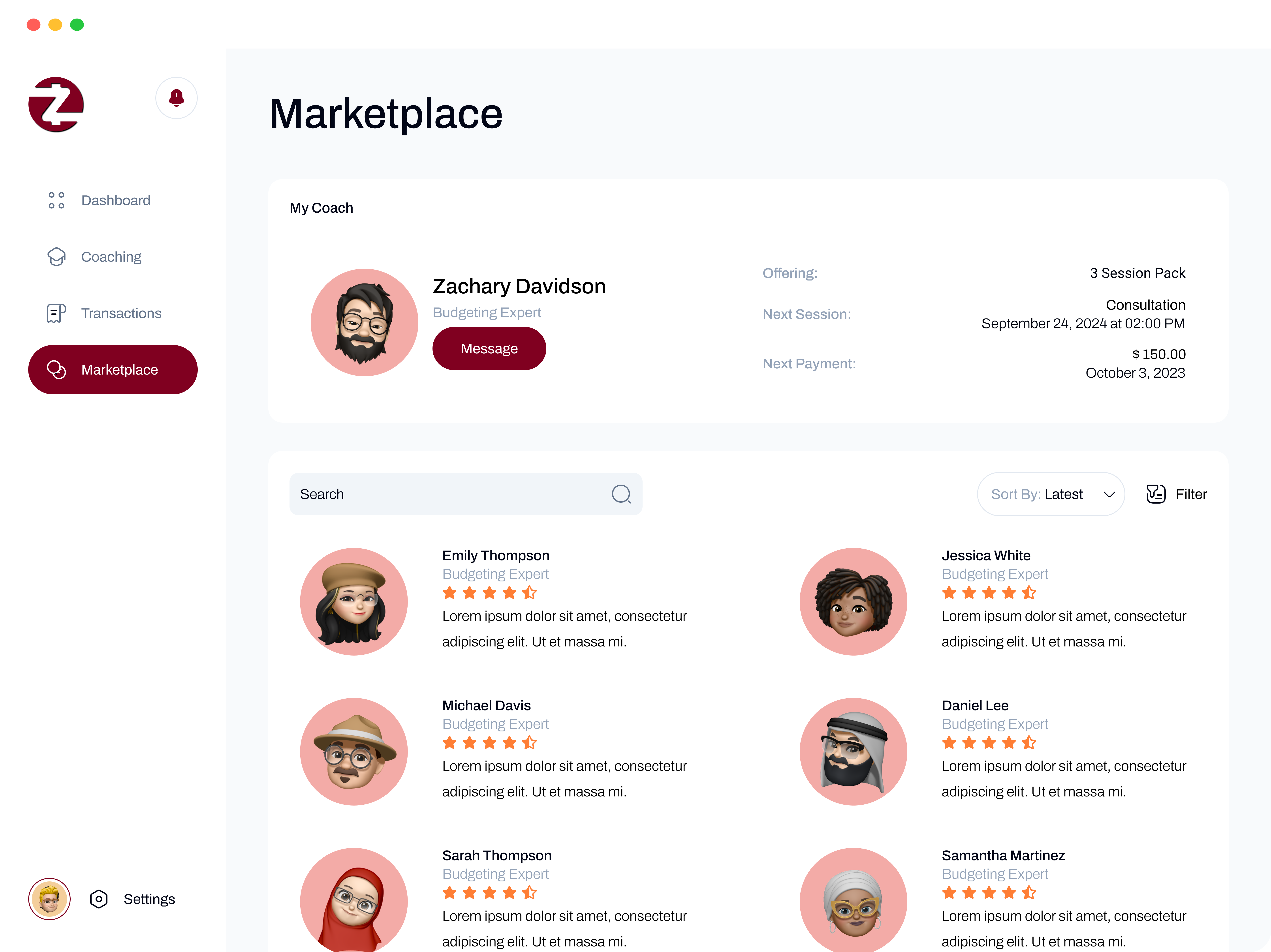
Task: Select the Marketplace sidebar item
Action: point(113,369)
